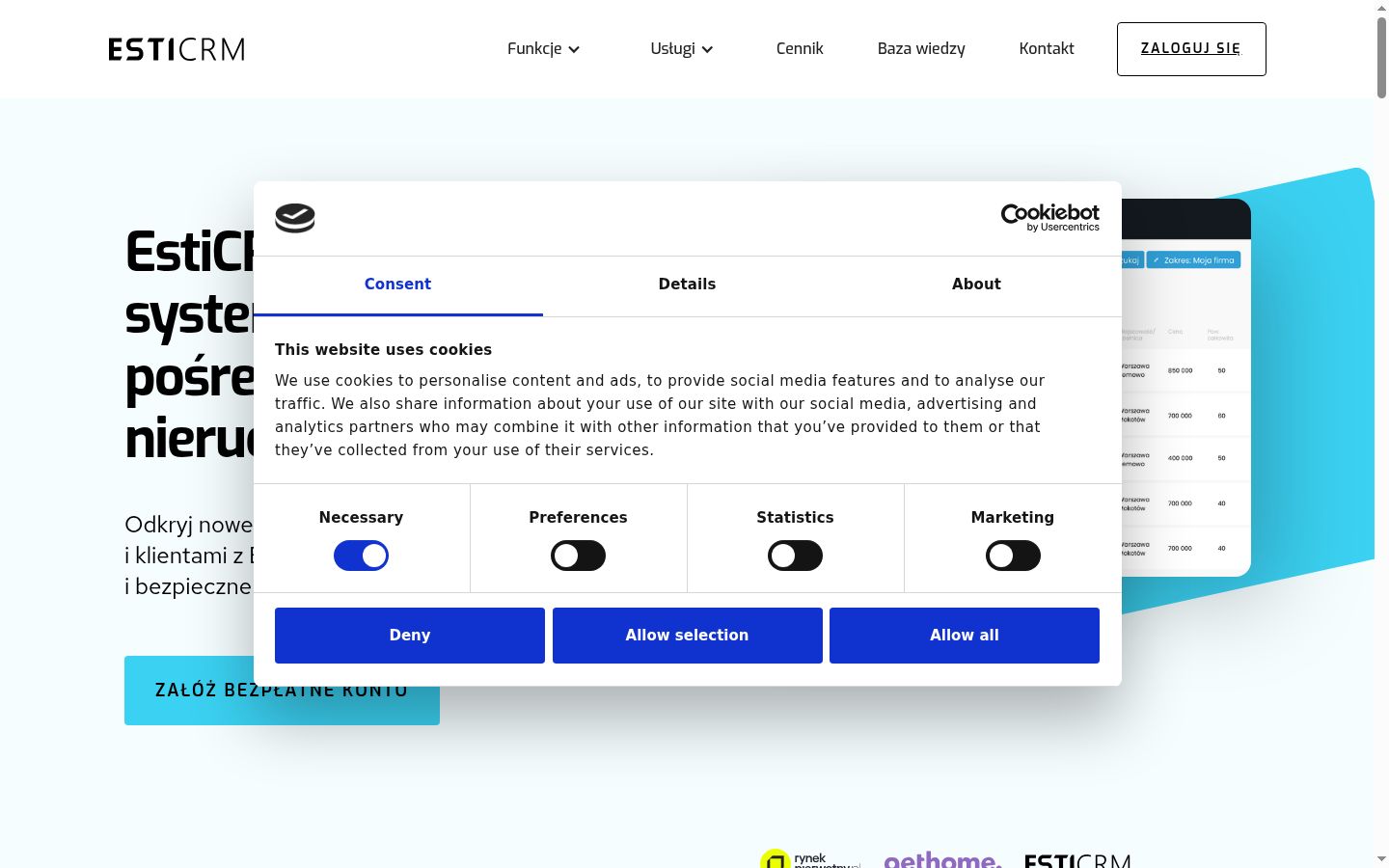Viewport: 1389px width, 868px height.
Task: Turn on the Marketing cookies switch
Action: coord(1013,556)
